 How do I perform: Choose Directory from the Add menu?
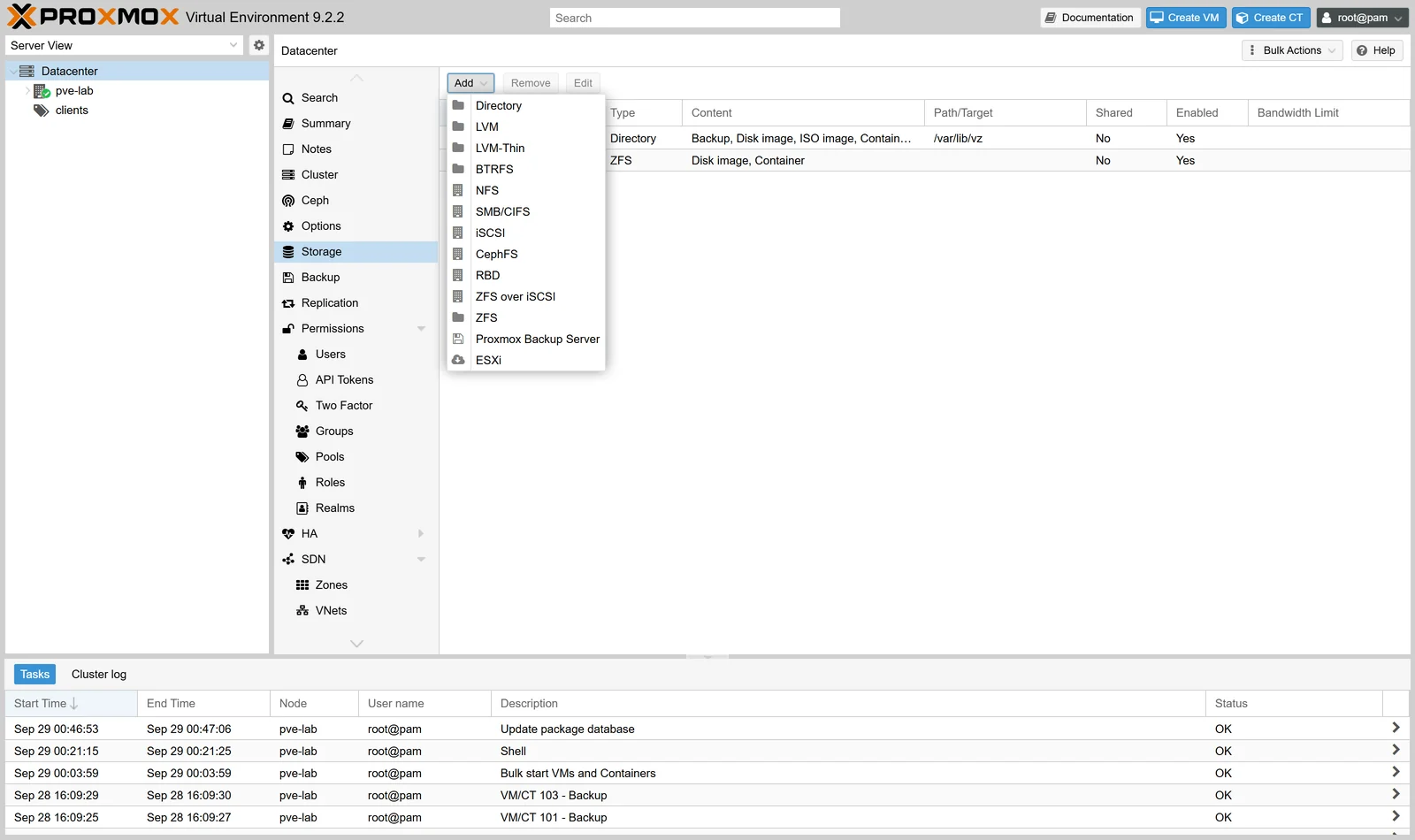[525, 106]
